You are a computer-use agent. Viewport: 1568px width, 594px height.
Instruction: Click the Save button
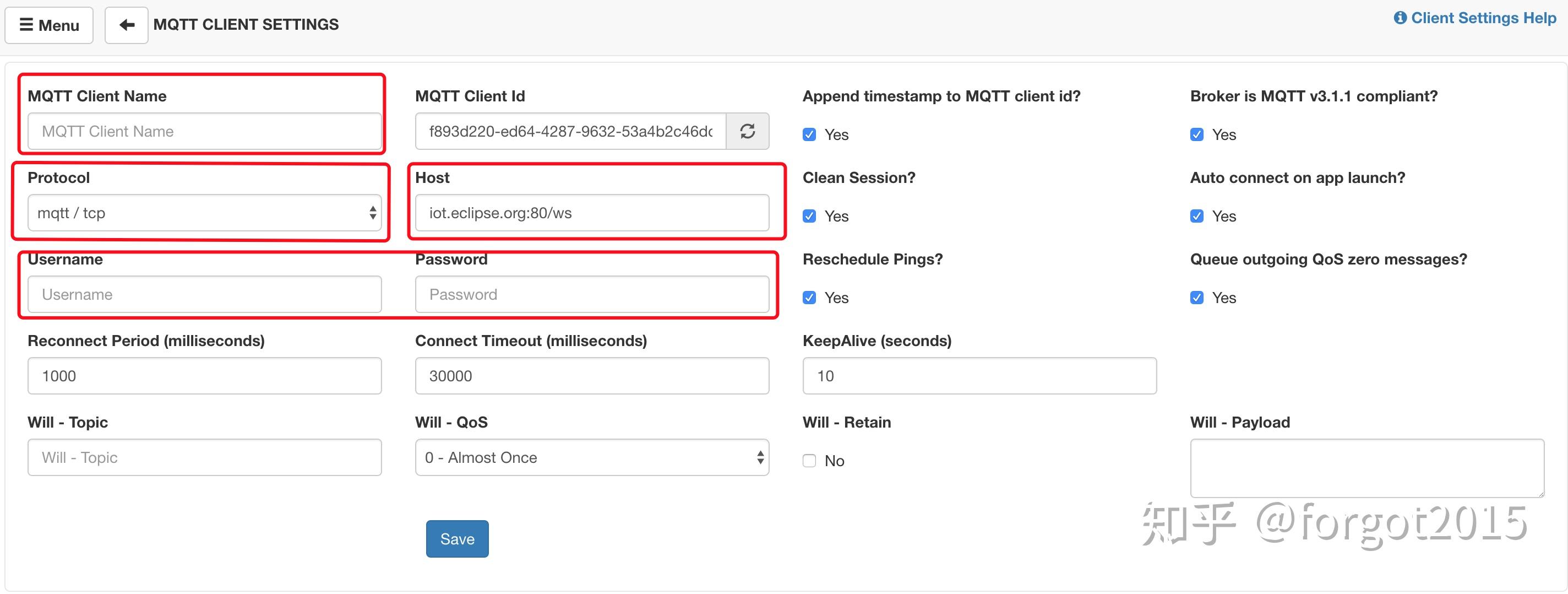[x=457, y=538]
